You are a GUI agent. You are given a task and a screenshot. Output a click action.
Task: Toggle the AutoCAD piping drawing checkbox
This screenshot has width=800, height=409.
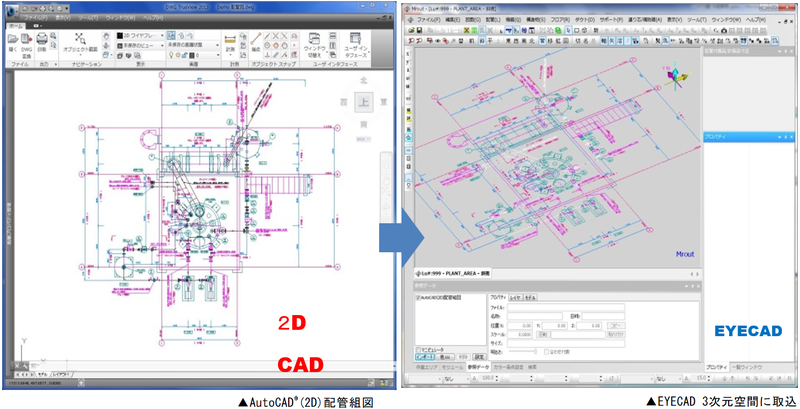coord(417,299)
